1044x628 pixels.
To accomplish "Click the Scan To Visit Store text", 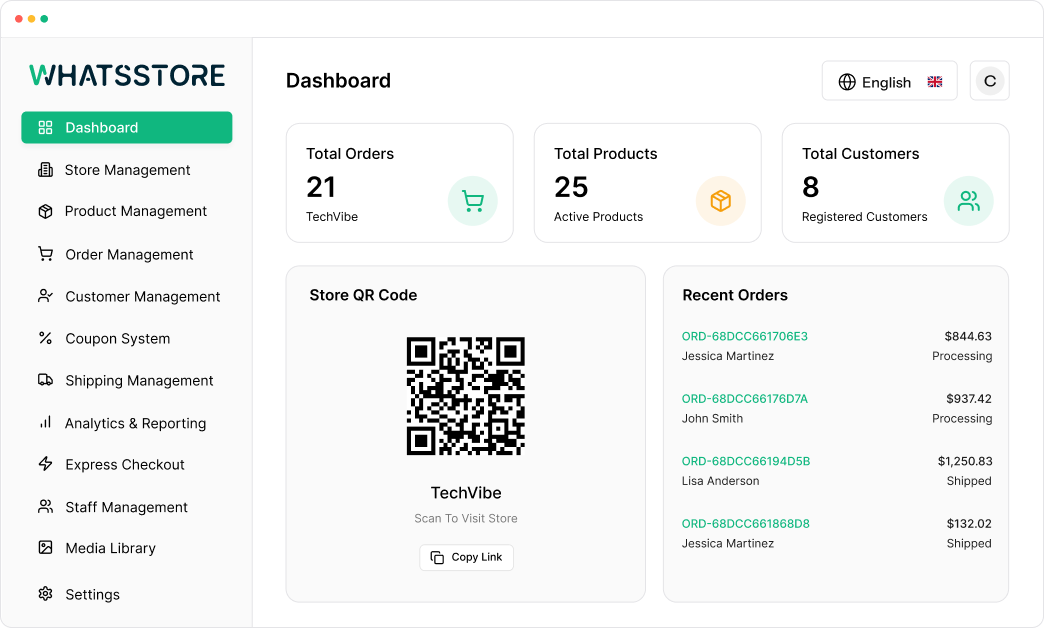I will (x=466, y=518).
